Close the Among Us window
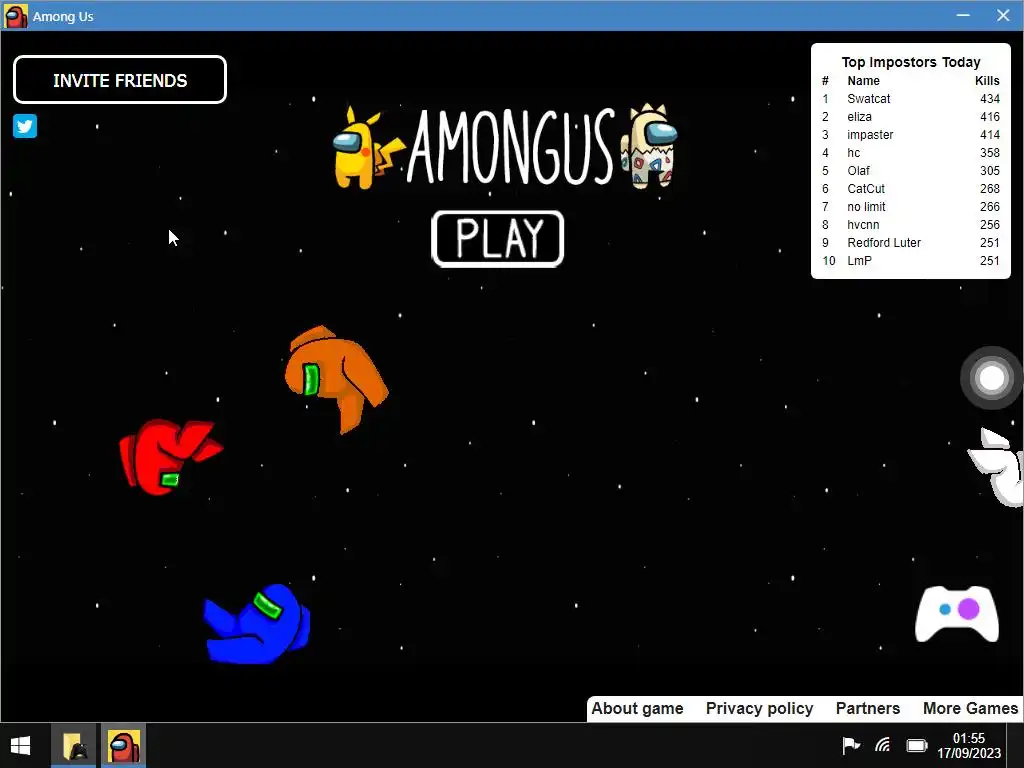The width and height of the screenshot is (1024, 768). (1003, 15)
